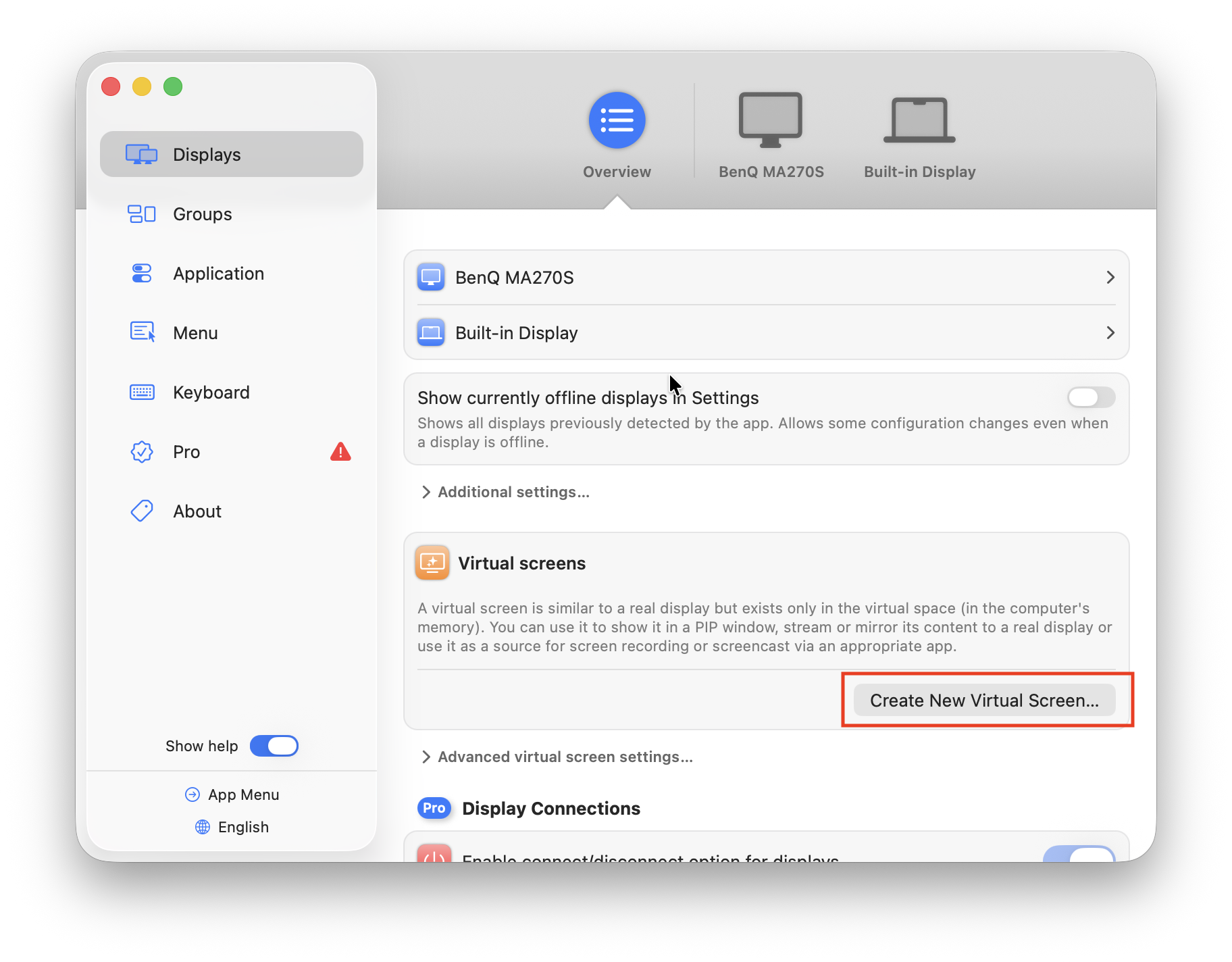Click the Menu sidebar icon
Image resolution: width=1232 pixels, height=962 pixels.
point(142,332)
